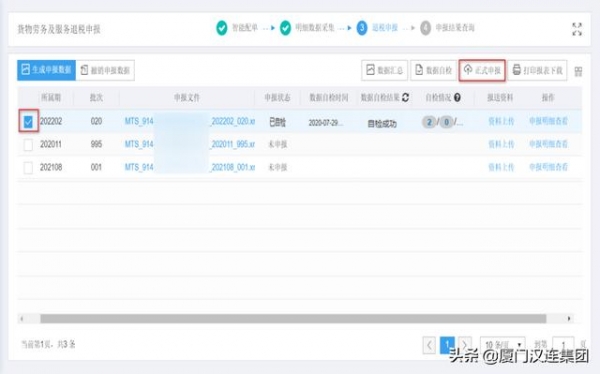The height and width of the screenshot is (374, 600).
Task: Click the 批次 column header
Action: click(x=96, y=98)
